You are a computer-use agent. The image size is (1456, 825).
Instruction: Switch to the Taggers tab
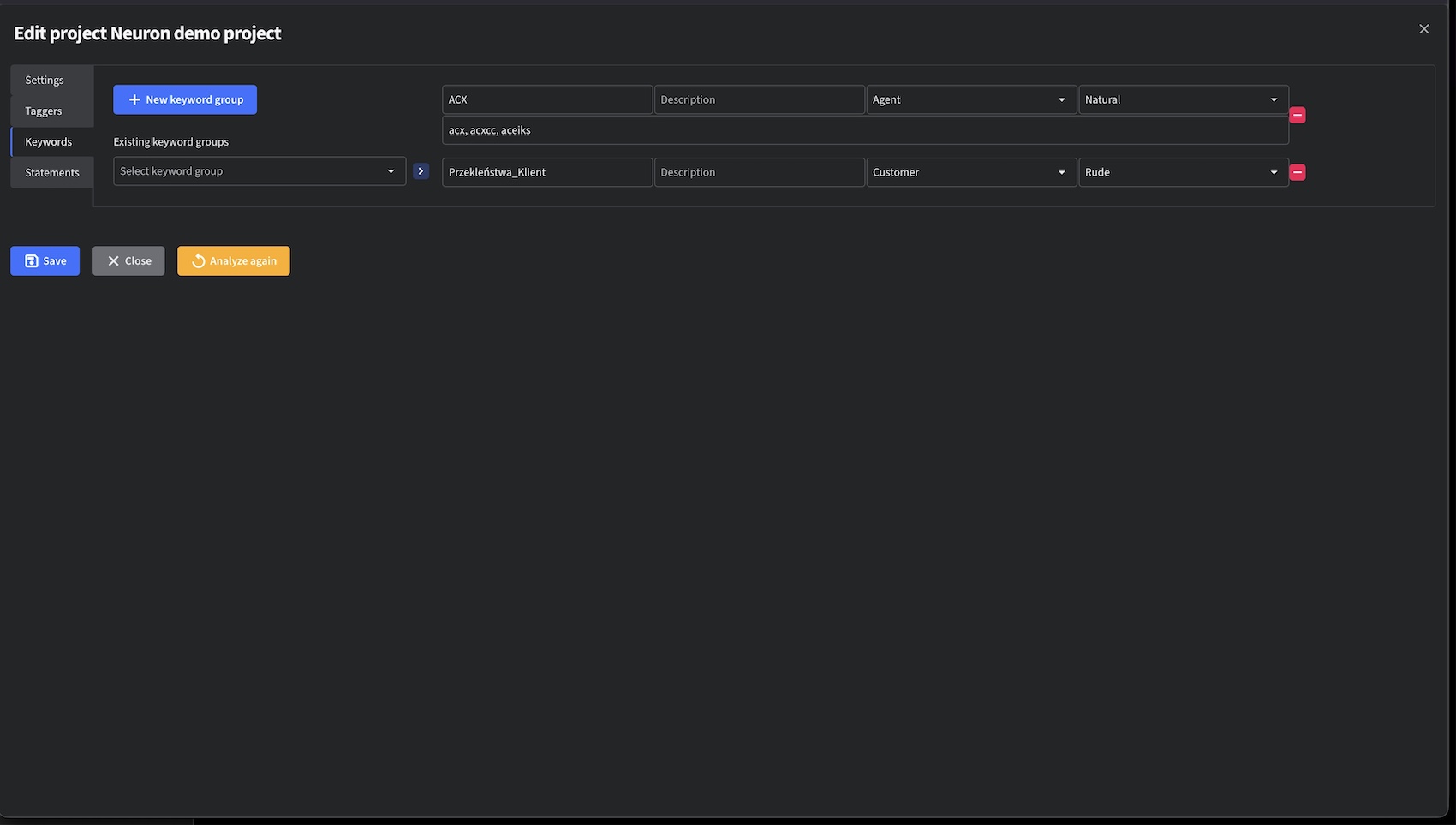click(44, 111)
